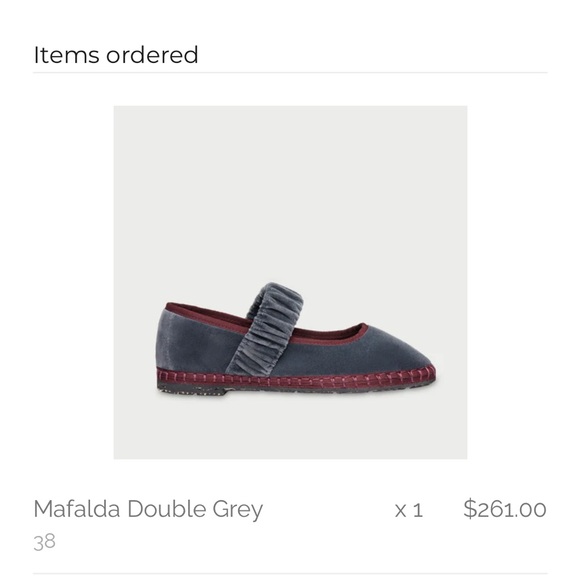The width and height of the screenshot is (580, 580).
Task: Open the Mafalda Double Grey product link
Action: click(148, 509)
